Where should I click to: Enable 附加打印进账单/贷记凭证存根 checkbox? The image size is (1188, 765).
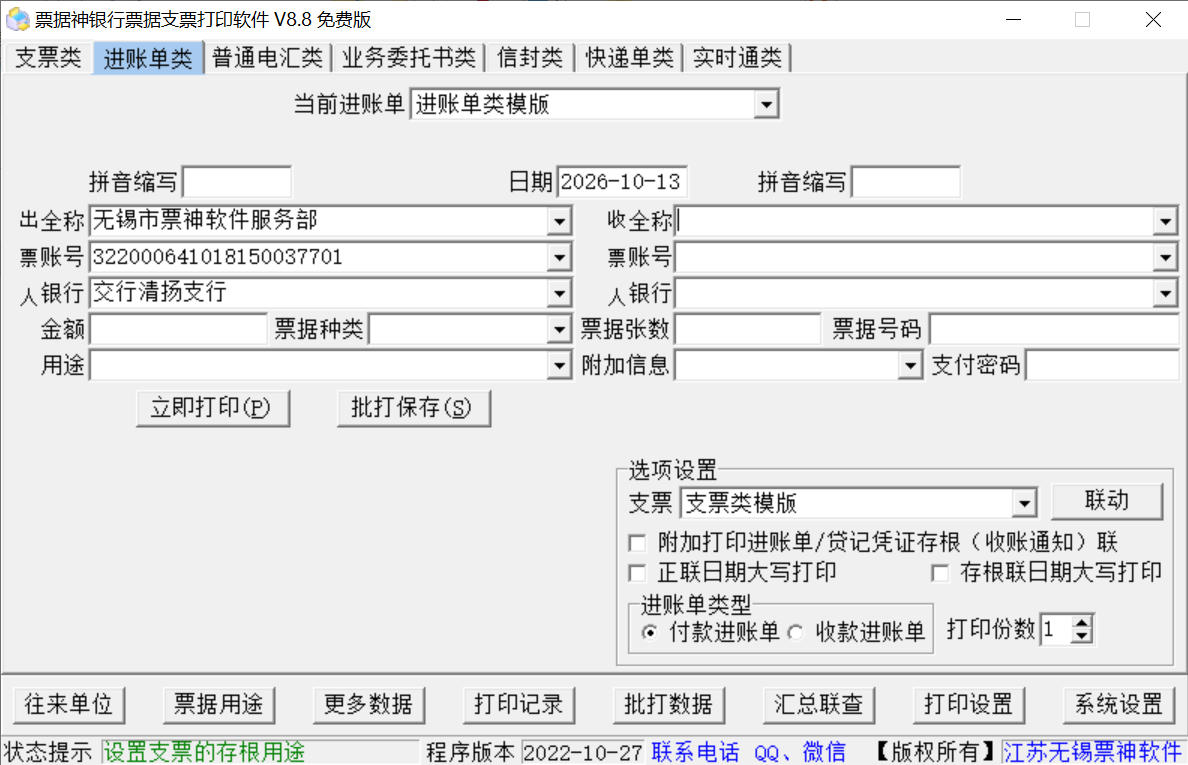pyautogui.click(x=638, y=543)
